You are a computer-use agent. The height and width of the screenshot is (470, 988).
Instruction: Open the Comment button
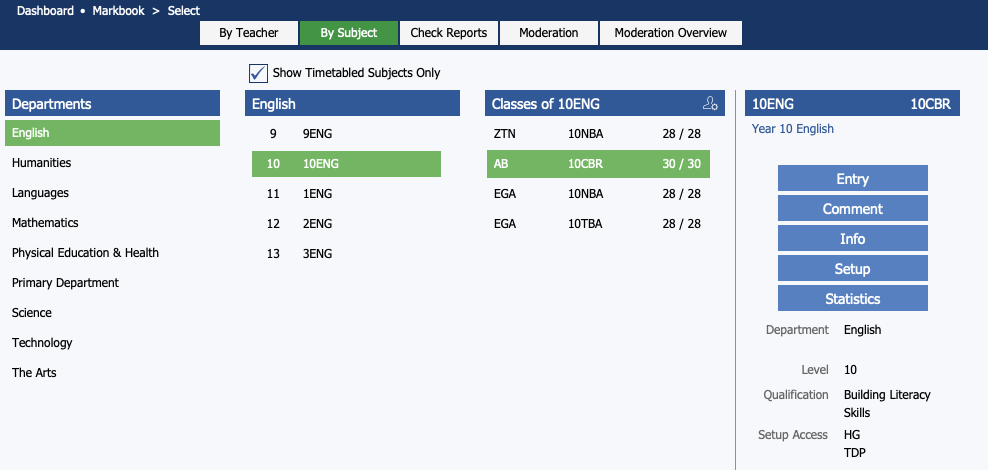point(852,209)
